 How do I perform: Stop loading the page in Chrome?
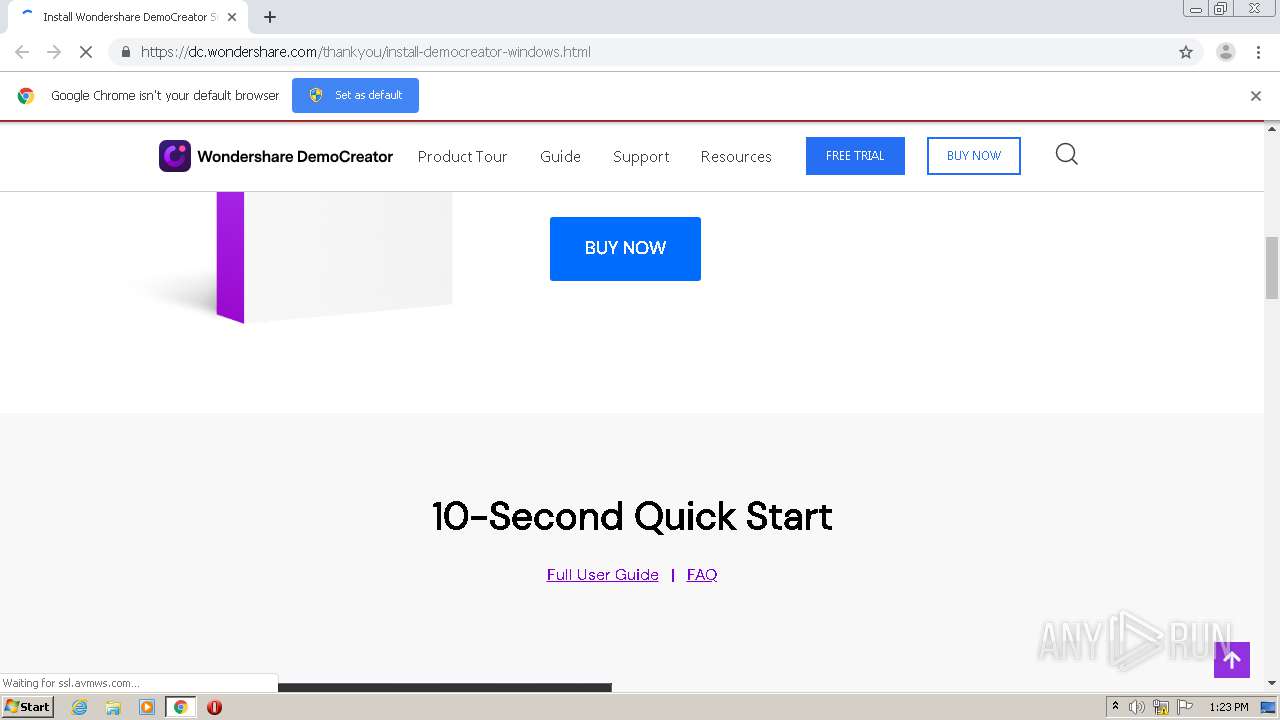coord(86,52)
